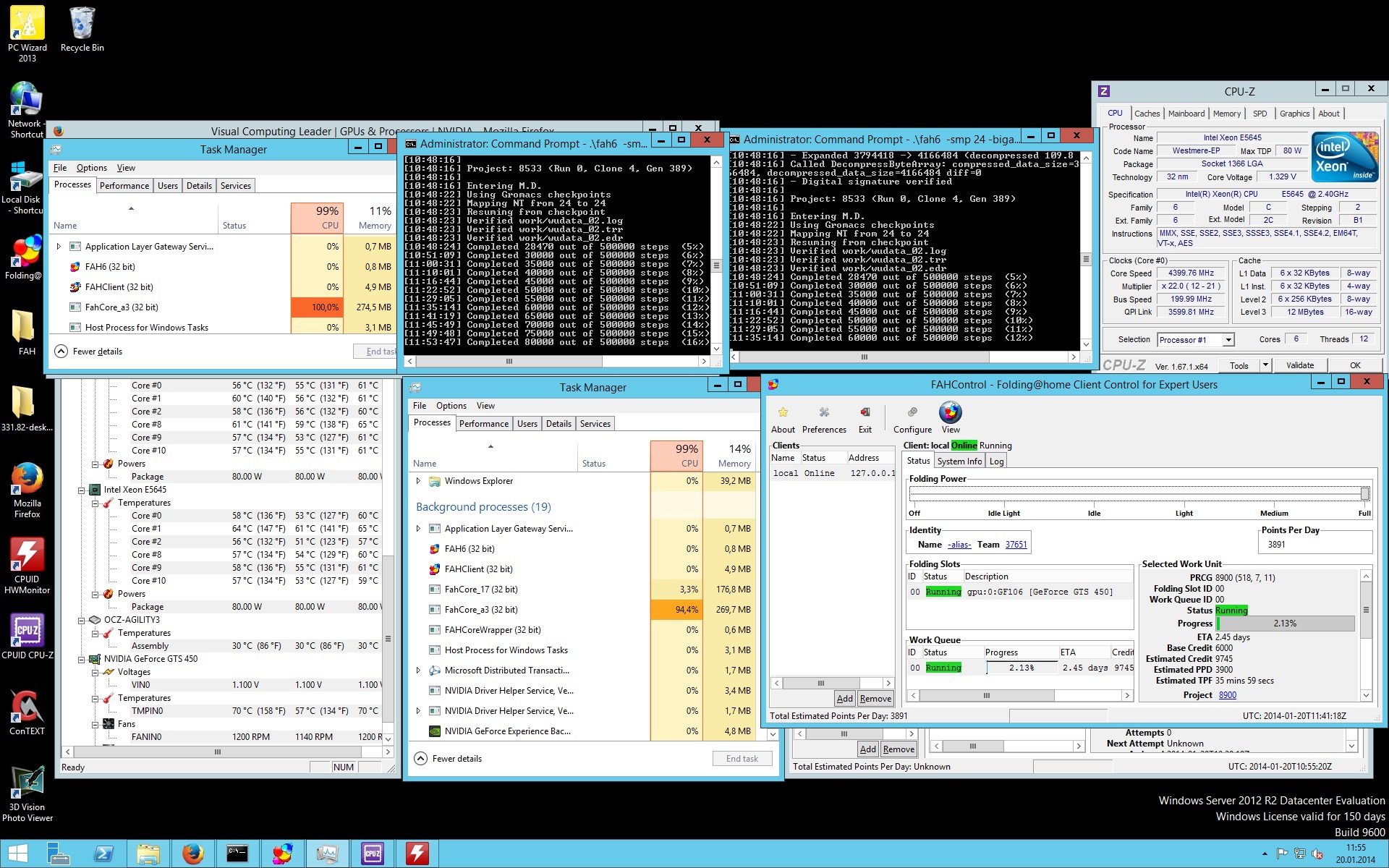Collapse OCZ-AGILITY3 node in HWMonitor

(81, 620)
